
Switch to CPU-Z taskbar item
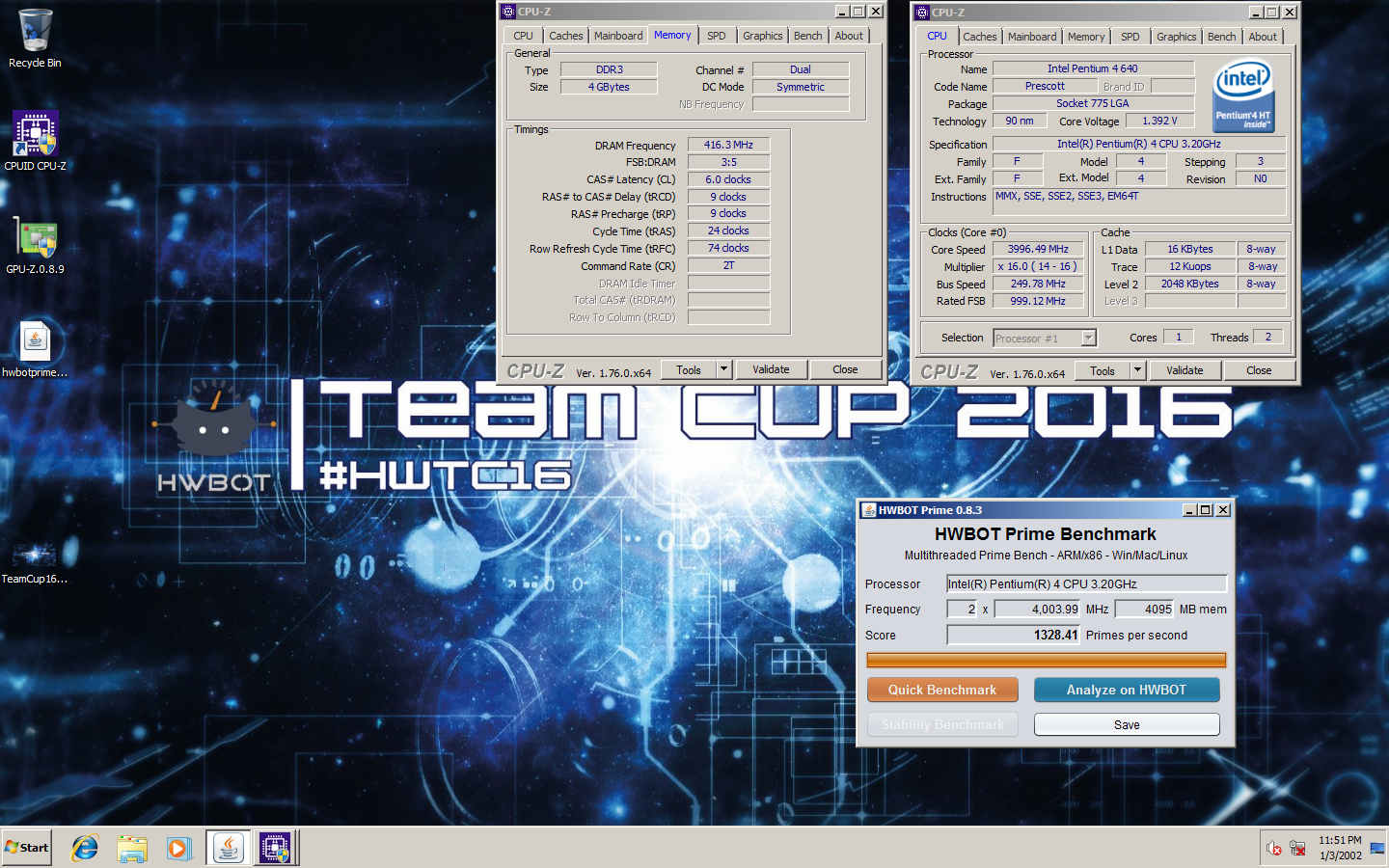point(275,848)
